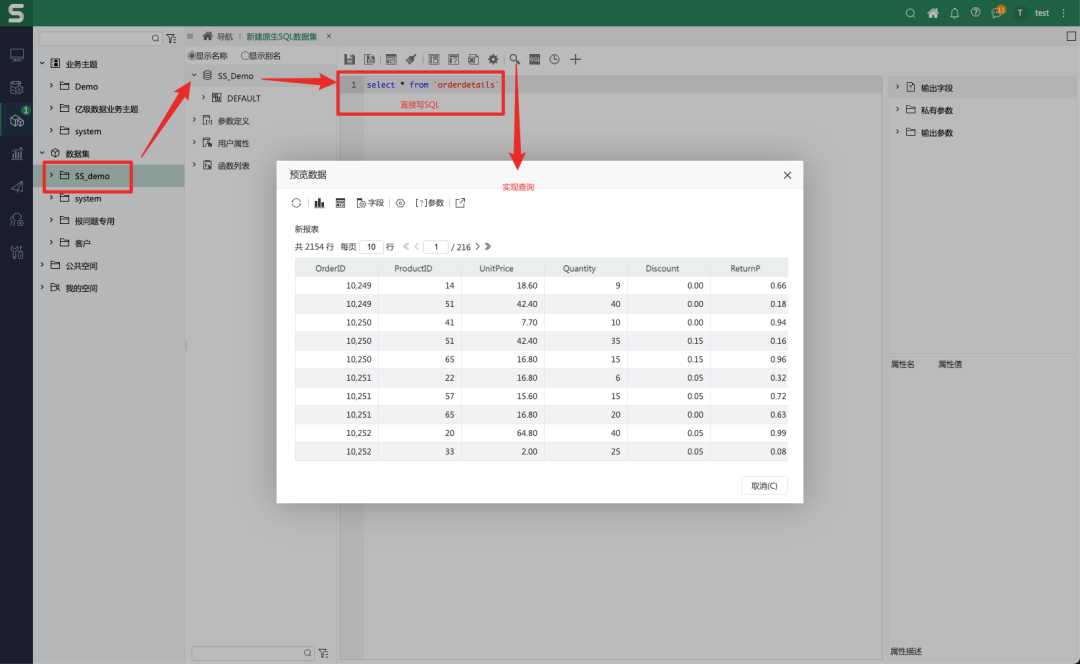This screenshot has width=1080, height=664.
Task: Click the save-as icon in editor toolbar
Action: [x=369, y=59]
